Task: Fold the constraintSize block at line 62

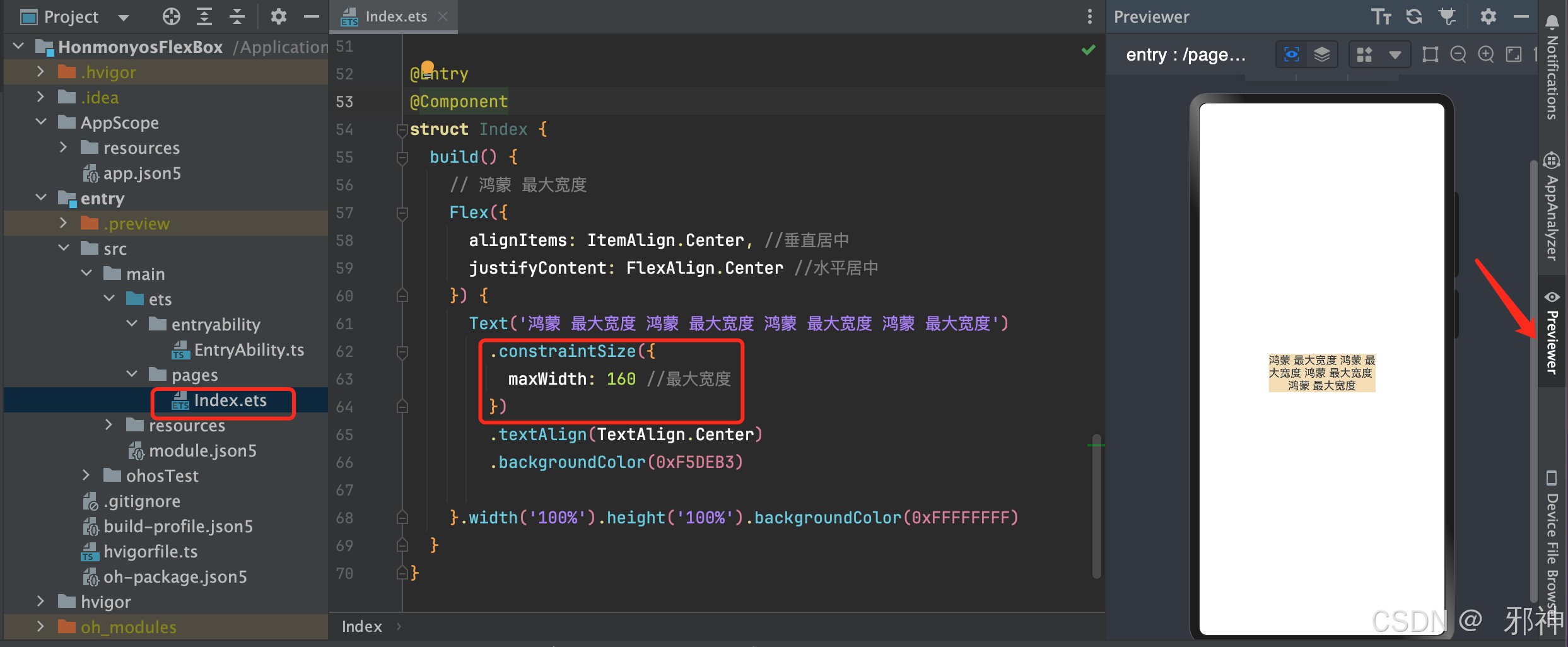Action: [x=402, y=351]
